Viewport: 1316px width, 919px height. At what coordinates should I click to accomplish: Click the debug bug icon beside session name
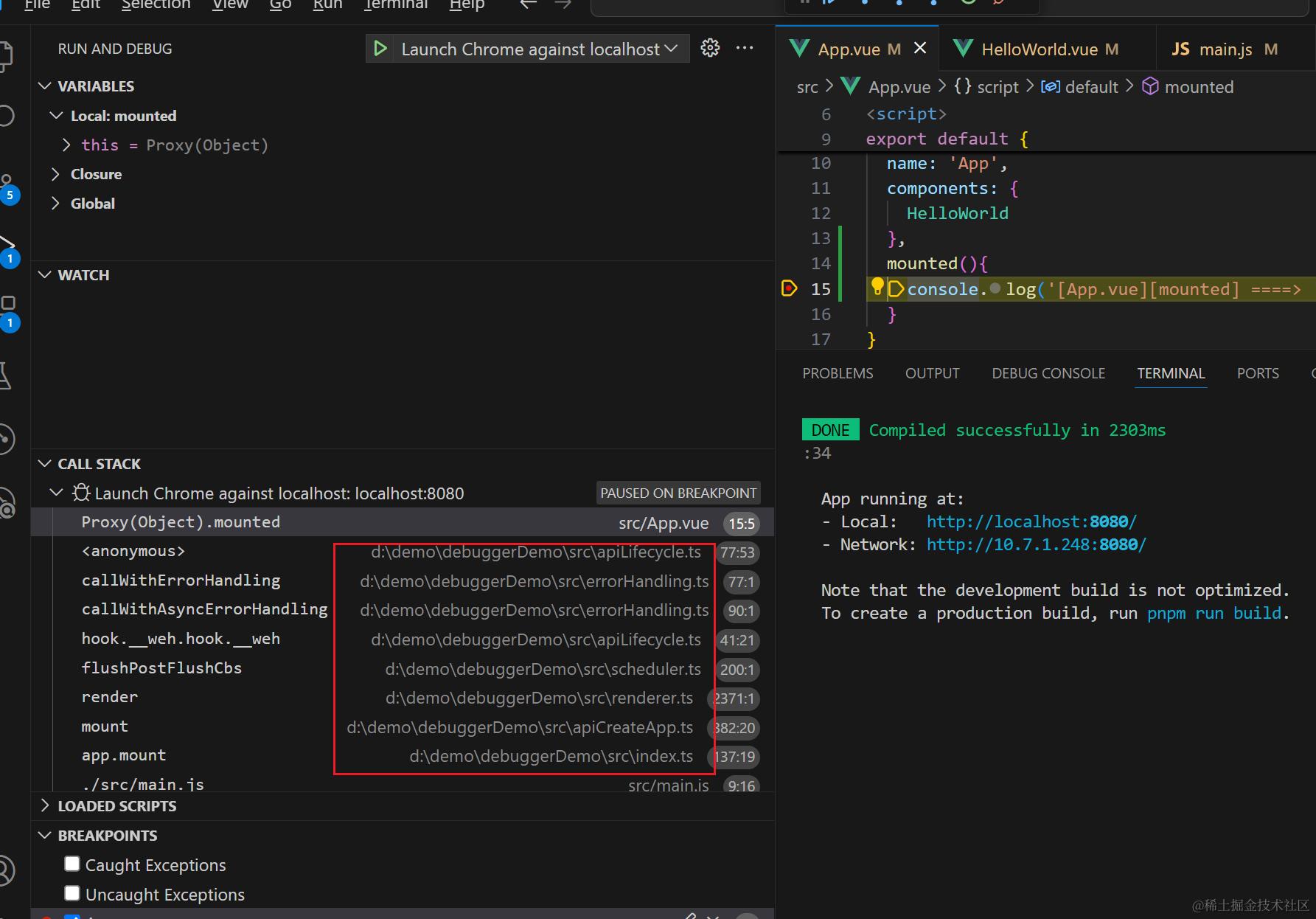click(x=81, y=493)
